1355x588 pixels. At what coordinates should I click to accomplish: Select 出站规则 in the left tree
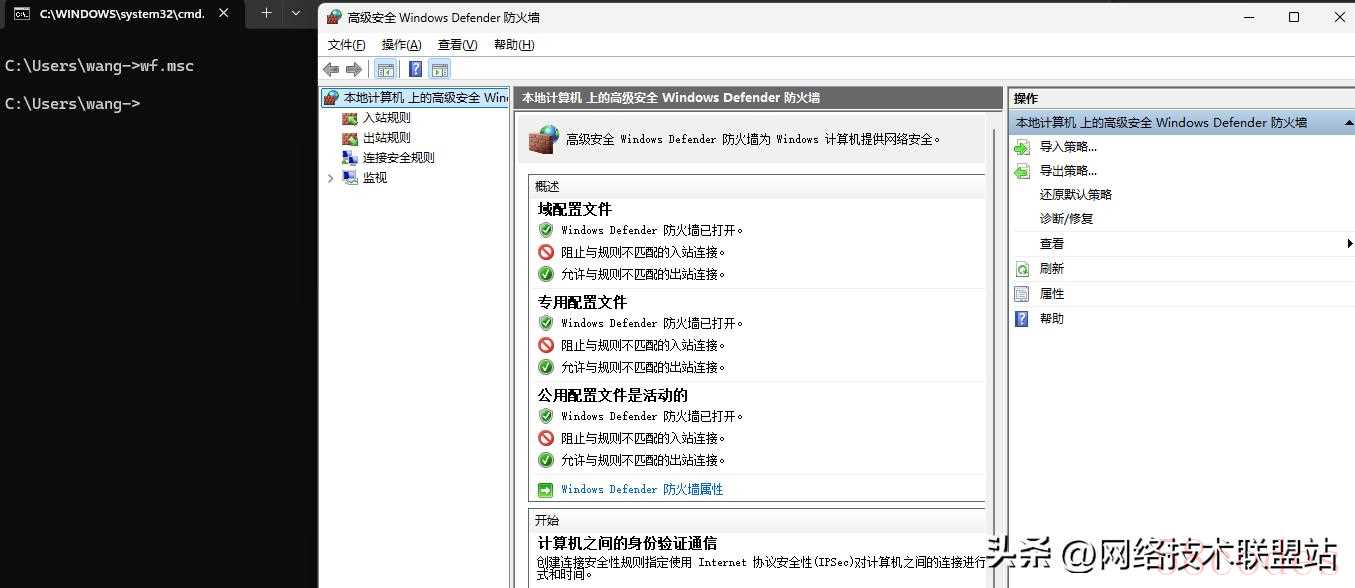tap(386, 138)
